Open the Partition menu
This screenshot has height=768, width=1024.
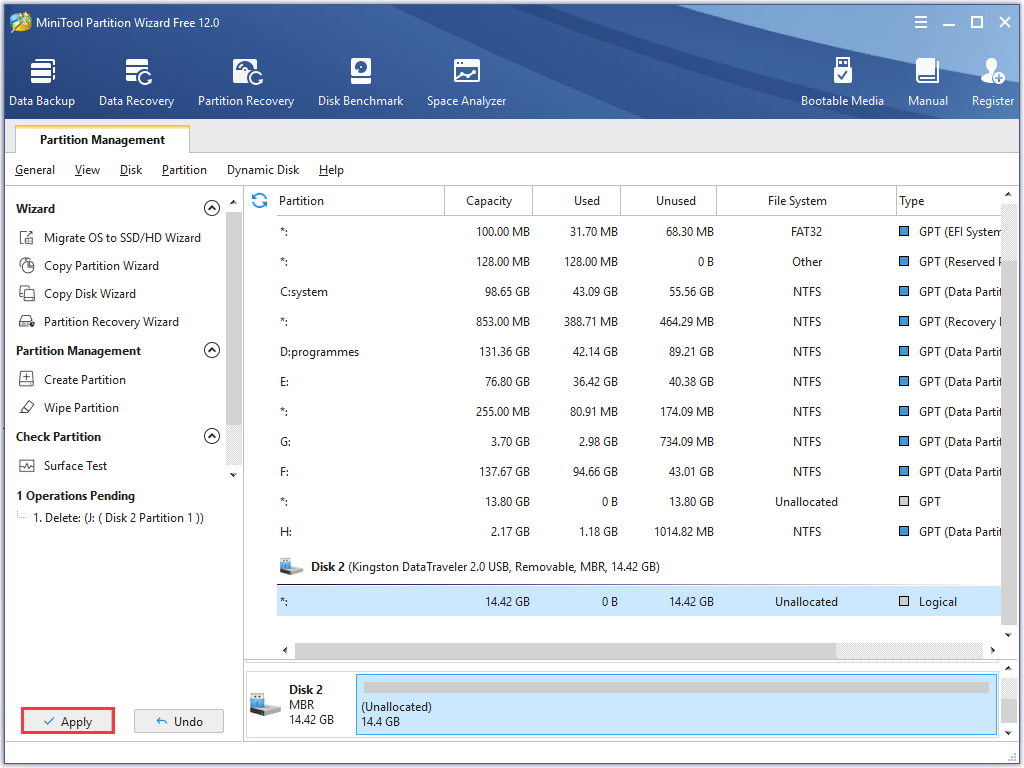coord(184,170)
